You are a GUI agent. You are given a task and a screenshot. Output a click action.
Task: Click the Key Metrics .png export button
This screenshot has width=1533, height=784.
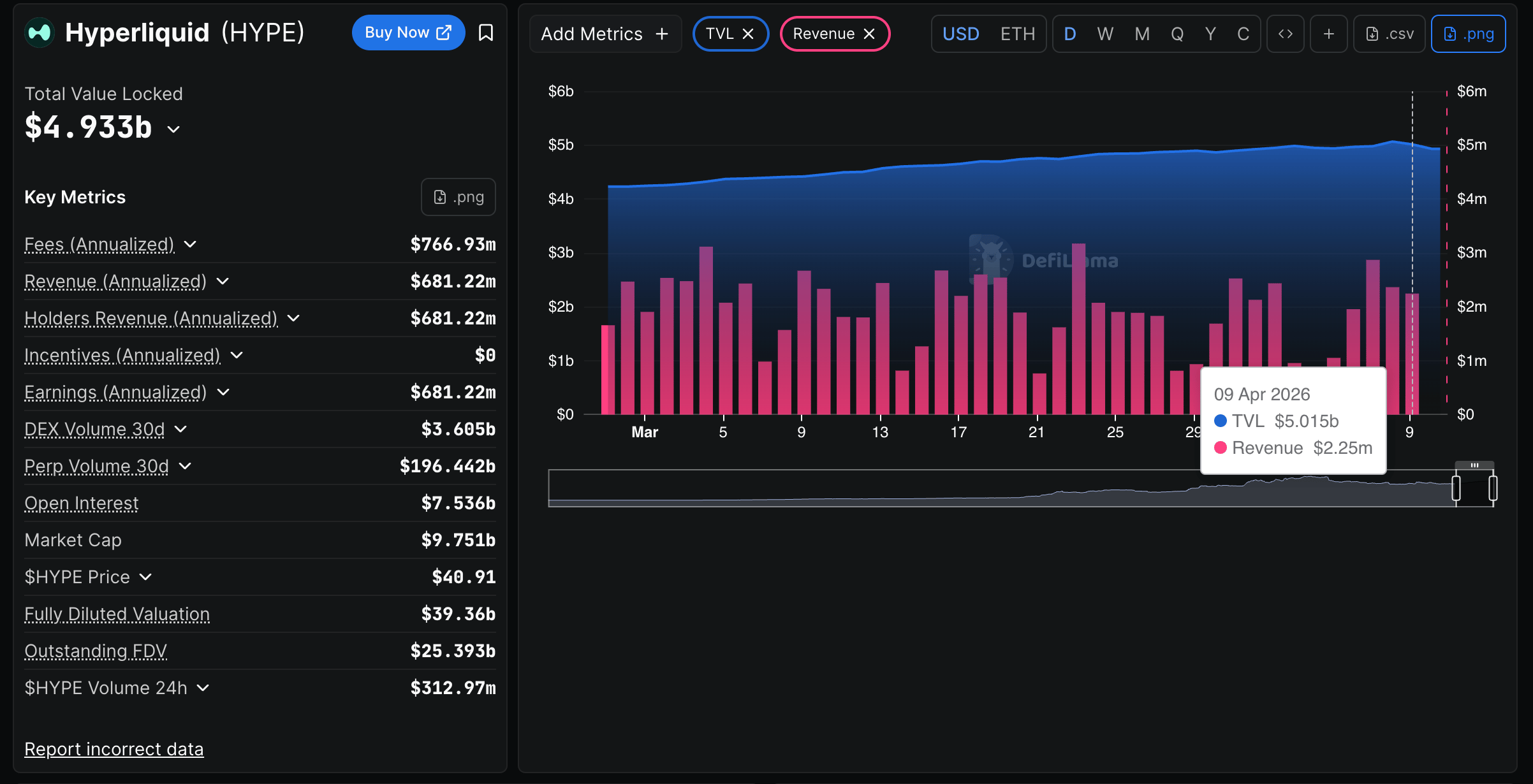[458, 197]
